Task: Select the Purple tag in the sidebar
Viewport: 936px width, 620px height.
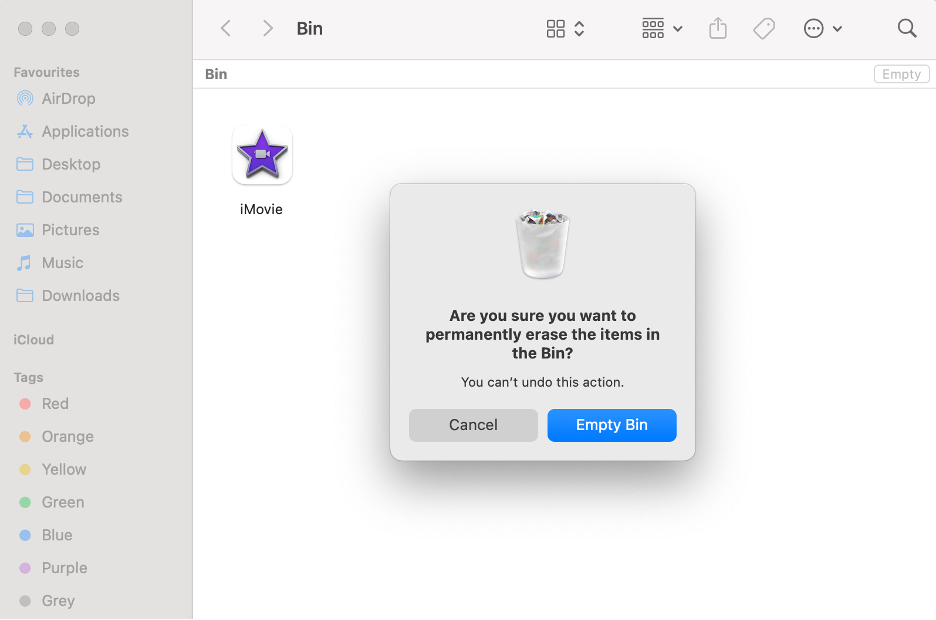Action: tap(62, 567)
